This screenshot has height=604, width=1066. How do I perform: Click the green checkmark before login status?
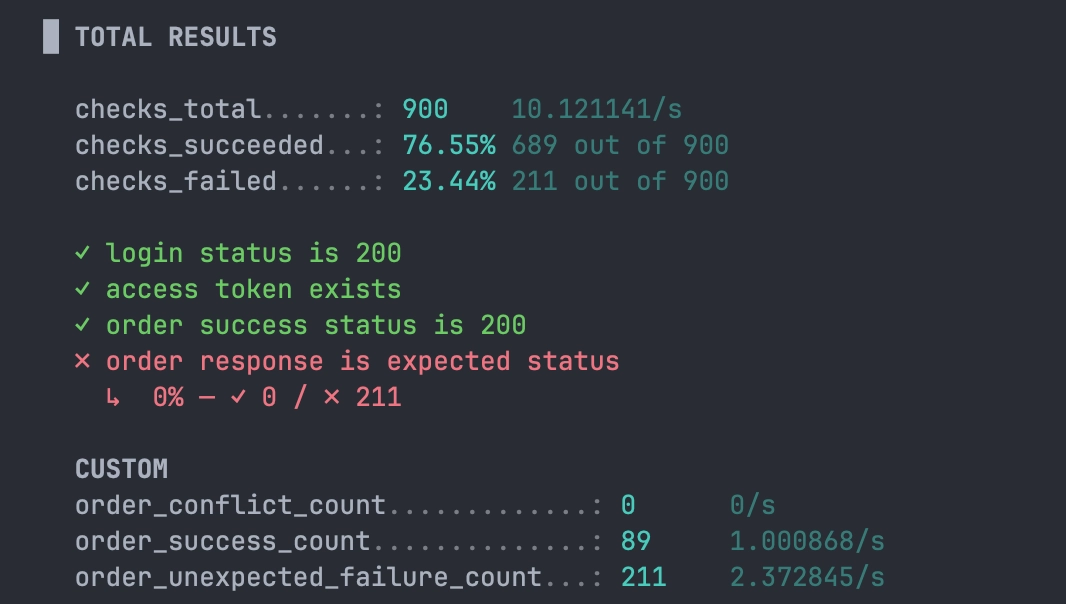(82, 253)
